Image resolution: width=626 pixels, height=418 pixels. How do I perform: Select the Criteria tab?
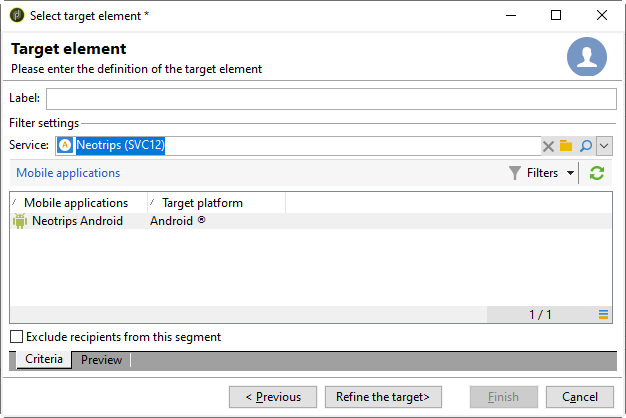click(x=43, y=360)
